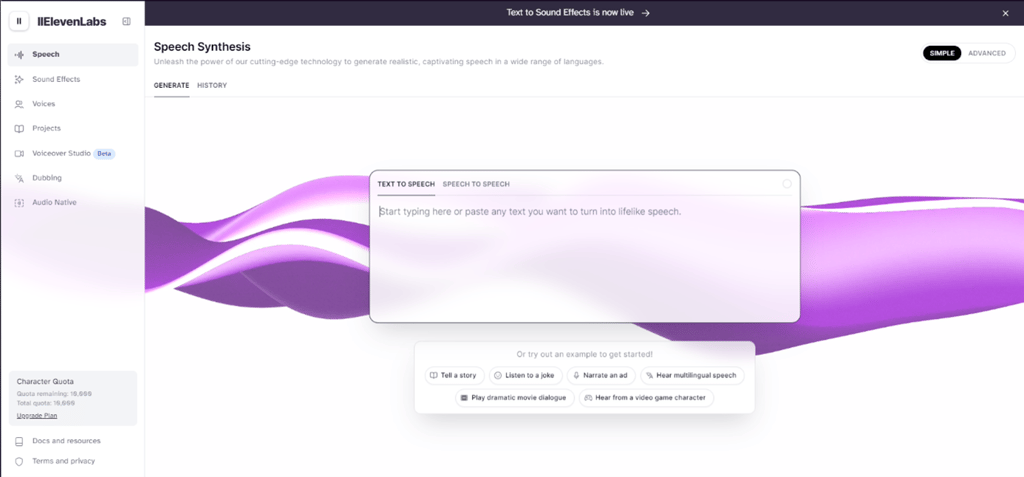Click the translate icon on Hear multilingual speech
The height and width of the screenshot is (477, 1024).
pyautogui.click(x=650, y=376)
